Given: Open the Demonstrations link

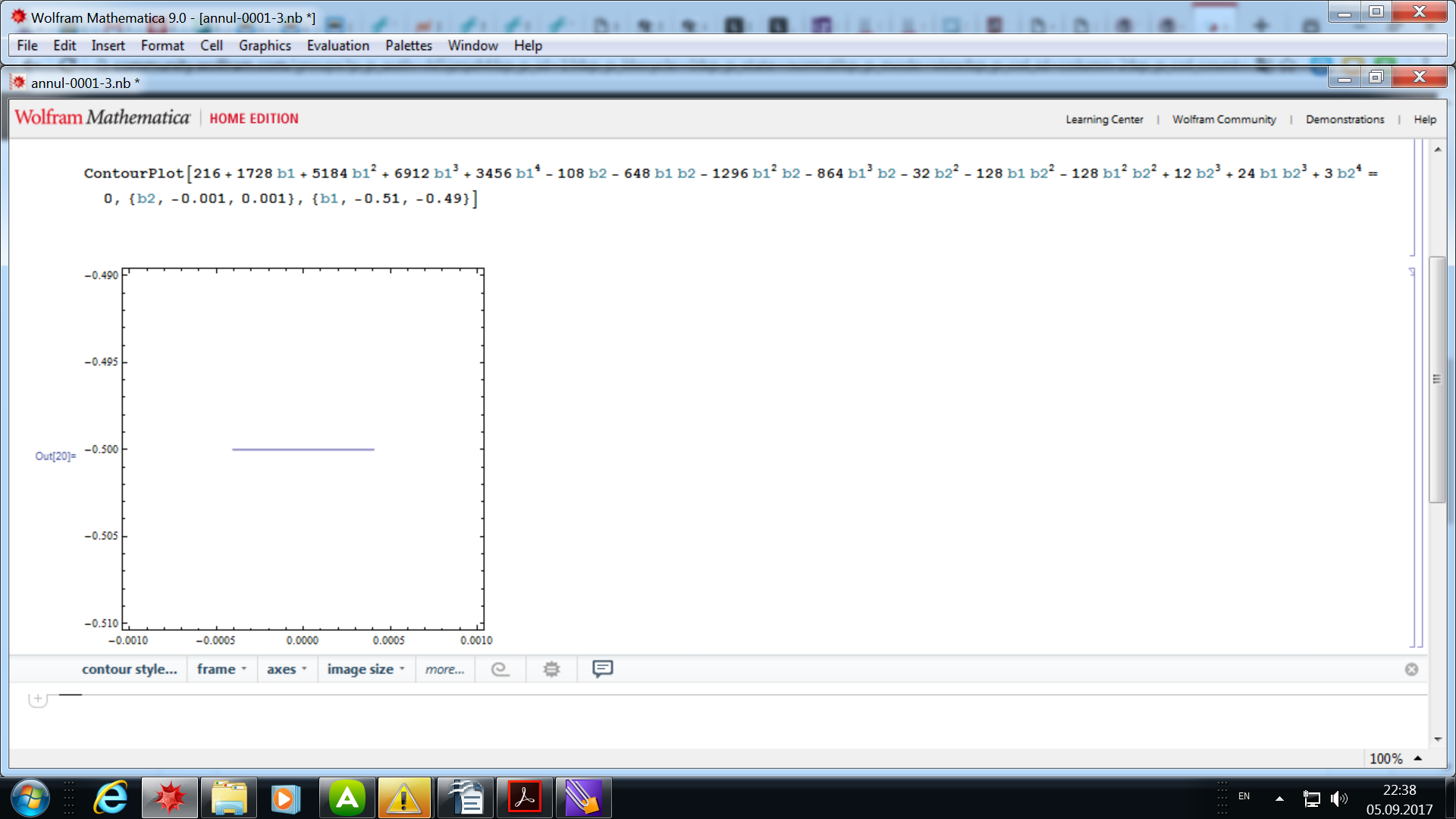Looking at the screenshot, I should (1345, 119).
